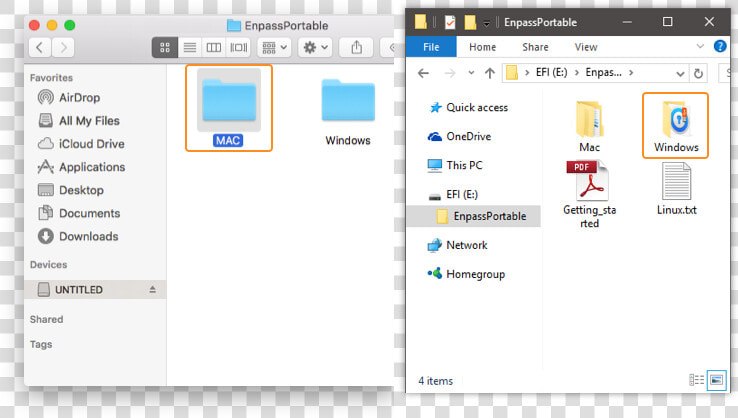Click breadcrumb arrow before EFI (E:)

point(527,72)
